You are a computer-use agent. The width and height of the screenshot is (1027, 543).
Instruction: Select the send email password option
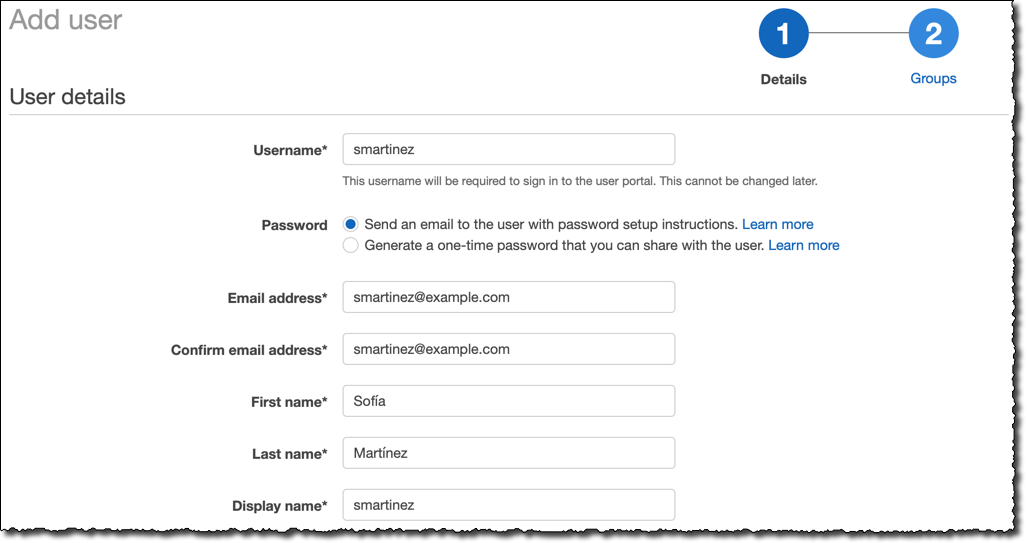[x=350, y=224]
